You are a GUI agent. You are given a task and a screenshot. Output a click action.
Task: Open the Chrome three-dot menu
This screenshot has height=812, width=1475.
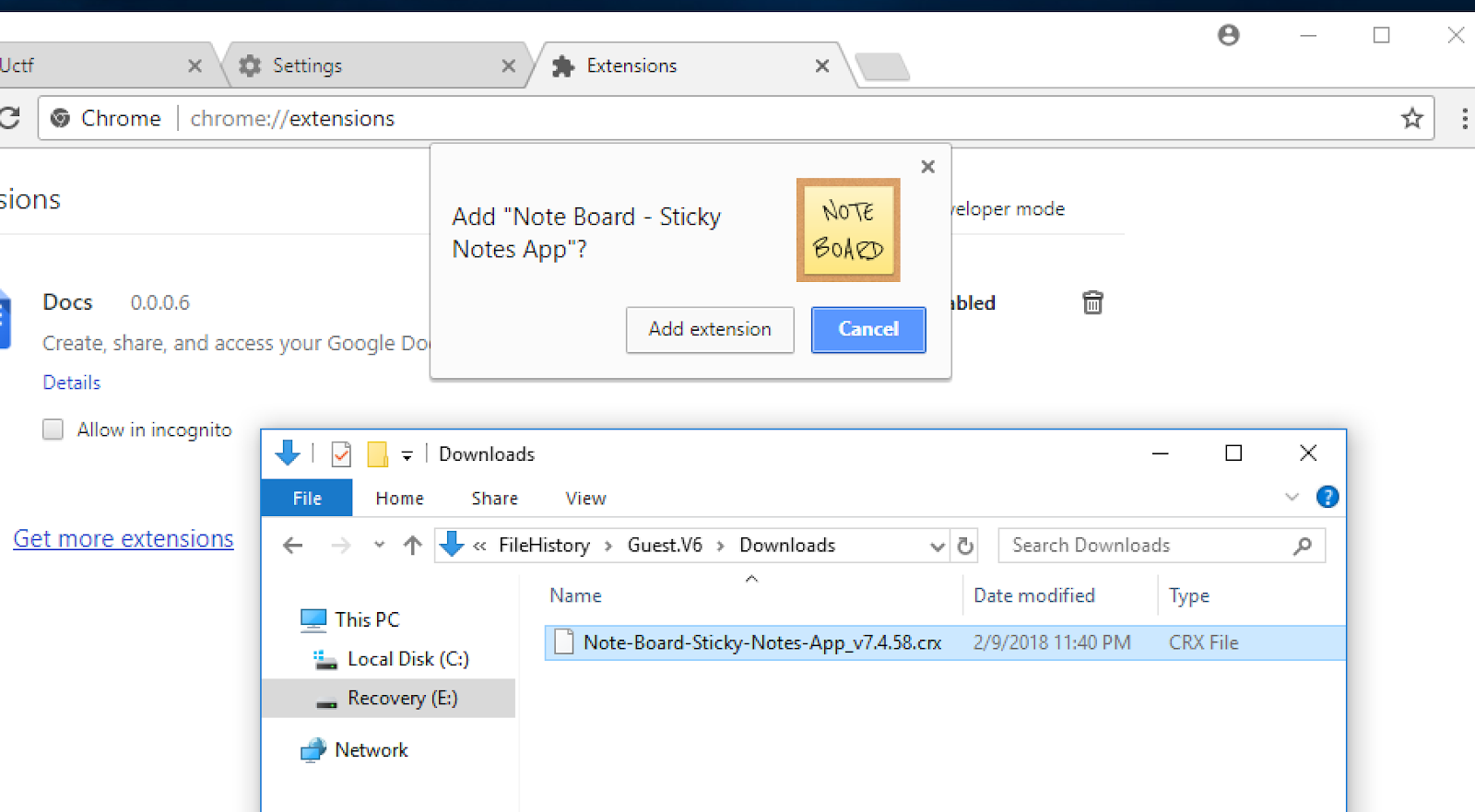point(1464,118)
